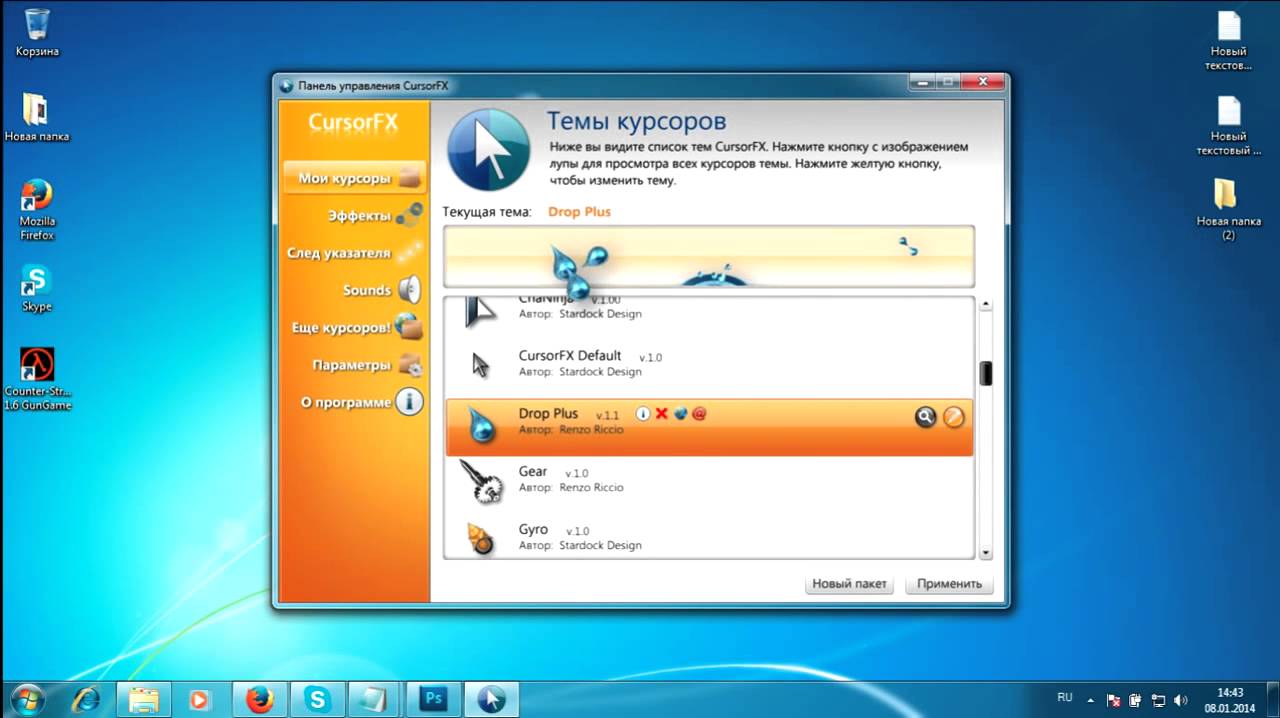The height and width of the screenshot is (718, 1280).
Task: Click red X delete icon for Drop Plus
Action: [x=661, y=414]
